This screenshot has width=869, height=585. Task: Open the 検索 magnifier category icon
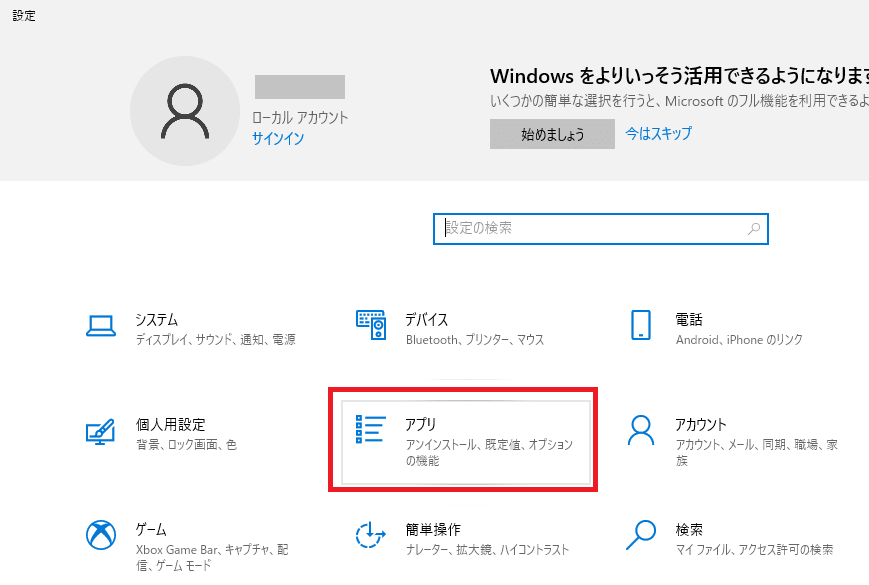[x=641, y=535]
